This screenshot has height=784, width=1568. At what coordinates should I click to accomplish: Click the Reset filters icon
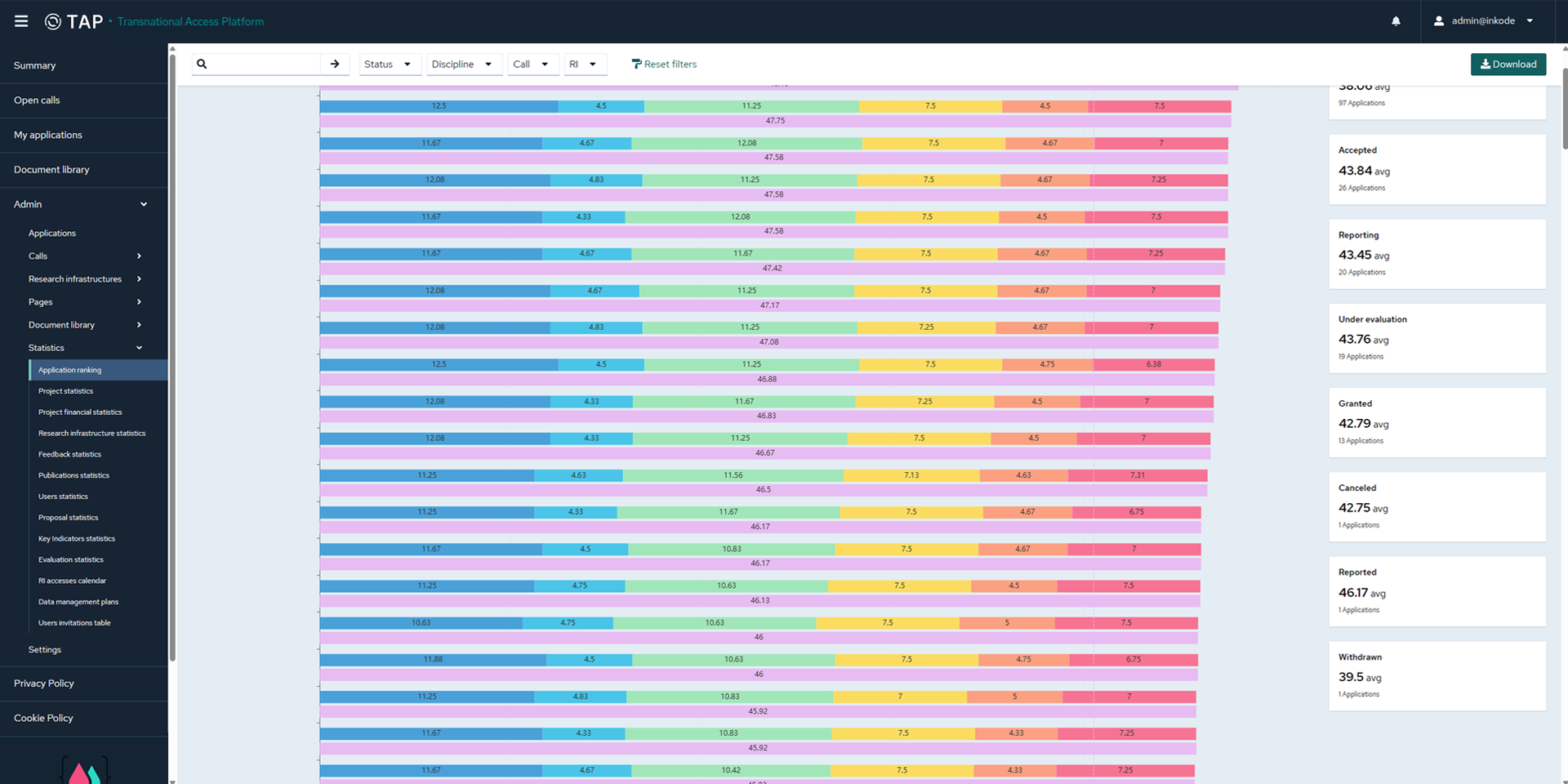point(636,64)
